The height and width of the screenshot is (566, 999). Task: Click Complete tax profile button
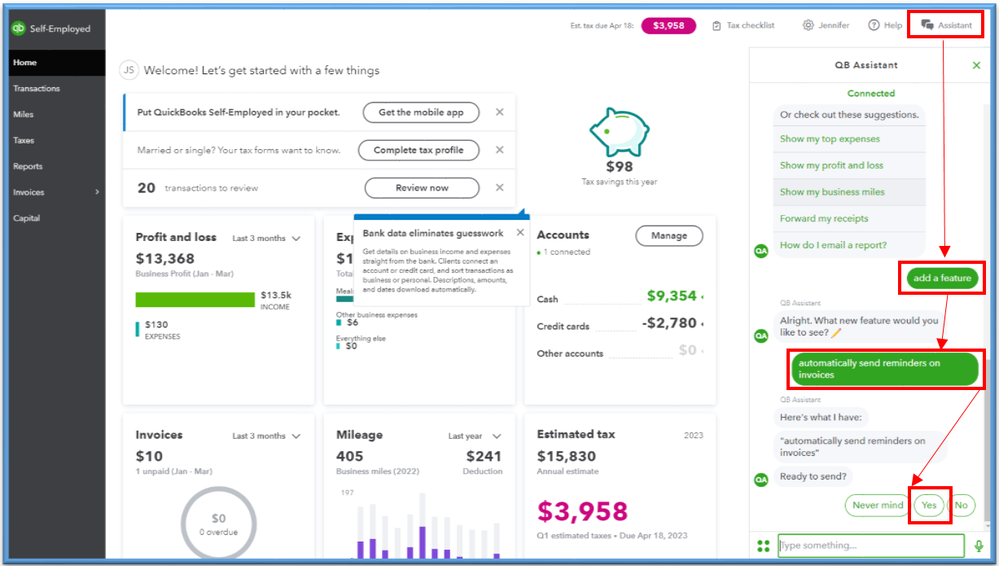coord(419,150)
